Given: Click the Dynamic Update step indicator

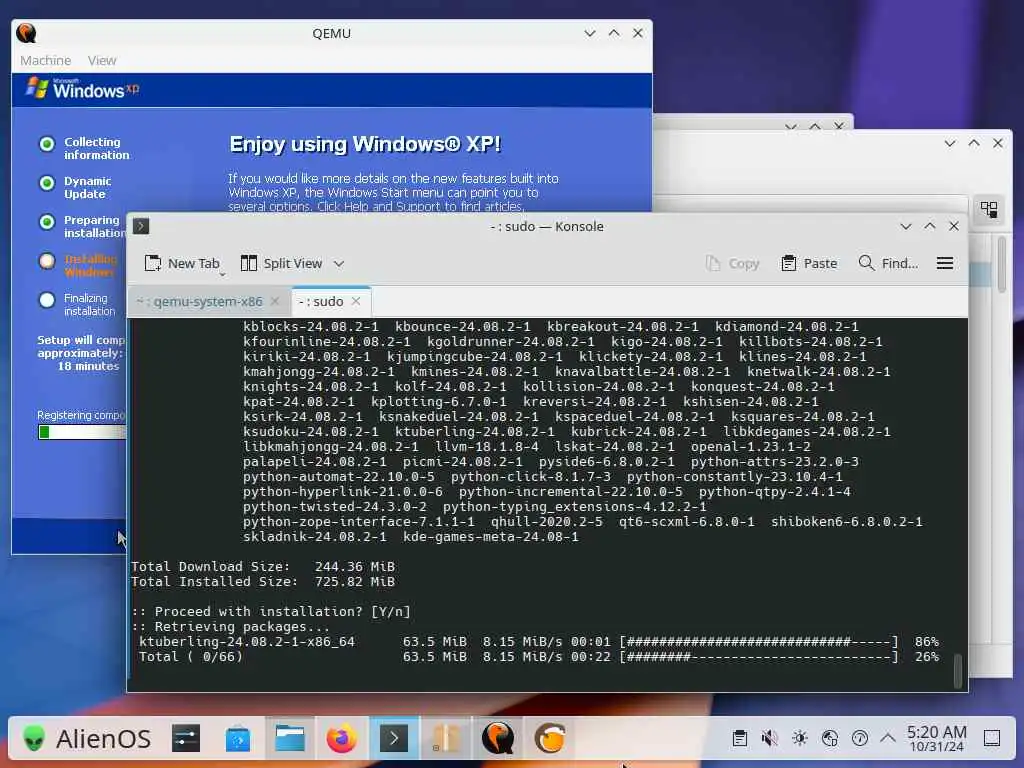Looking at the screenshot, I should (47, 183).
